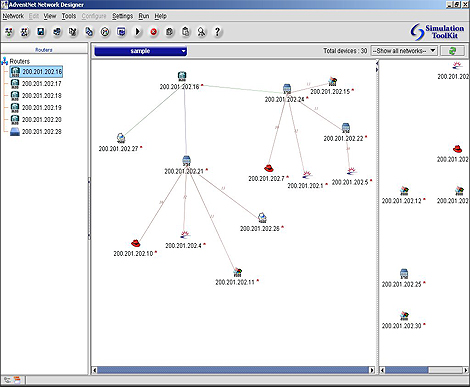
Task: Click the Routers panel header tab
Action: (44, 49)
